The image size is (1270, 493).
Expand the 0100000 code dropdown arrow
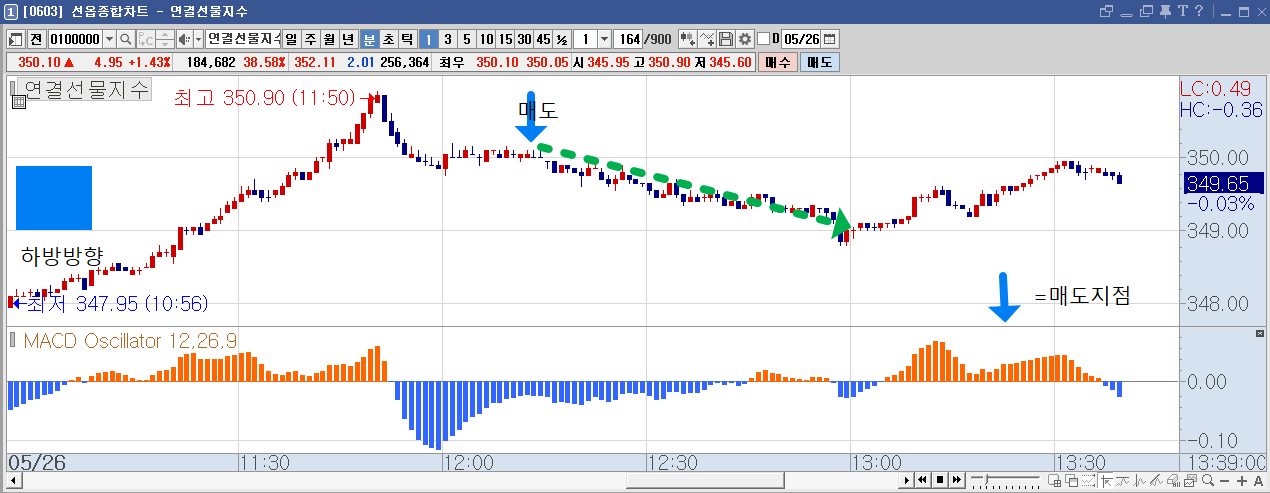coord(109,39)
